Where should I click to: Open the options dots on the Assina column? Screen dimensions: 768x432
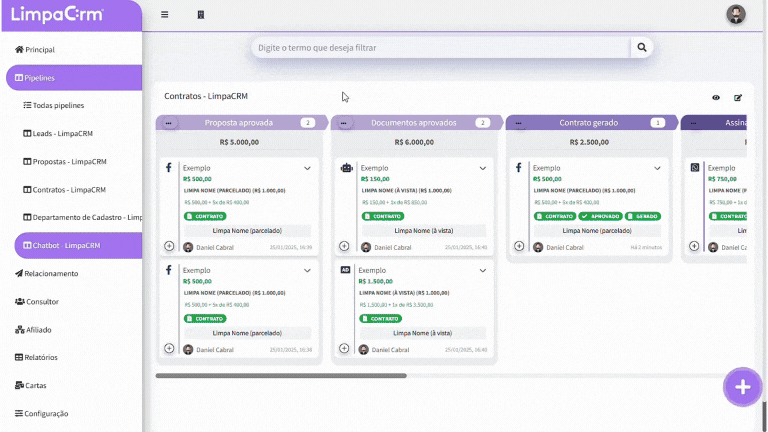693,123
